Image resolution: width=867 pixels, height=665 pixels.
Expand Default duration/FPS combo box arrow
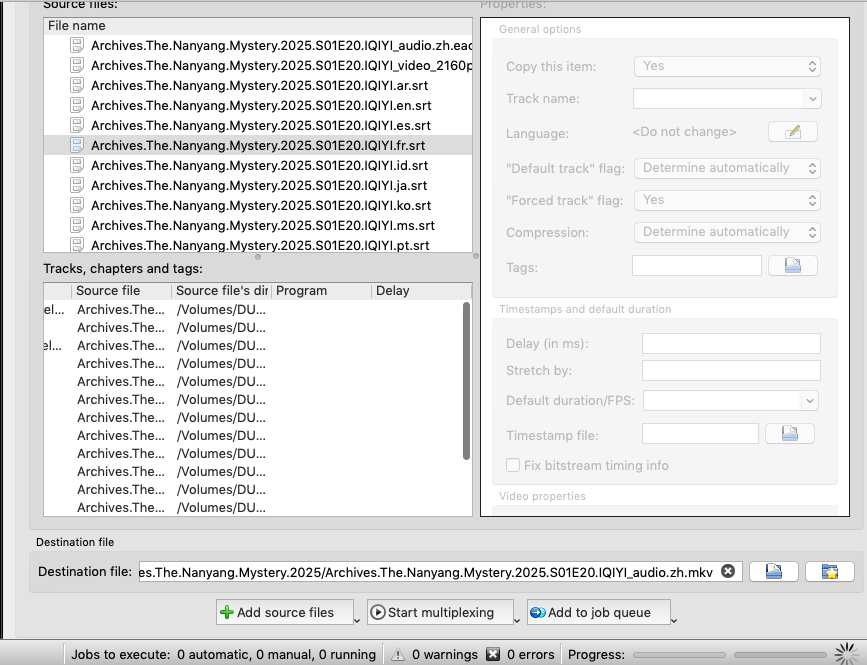click(809, 401)
